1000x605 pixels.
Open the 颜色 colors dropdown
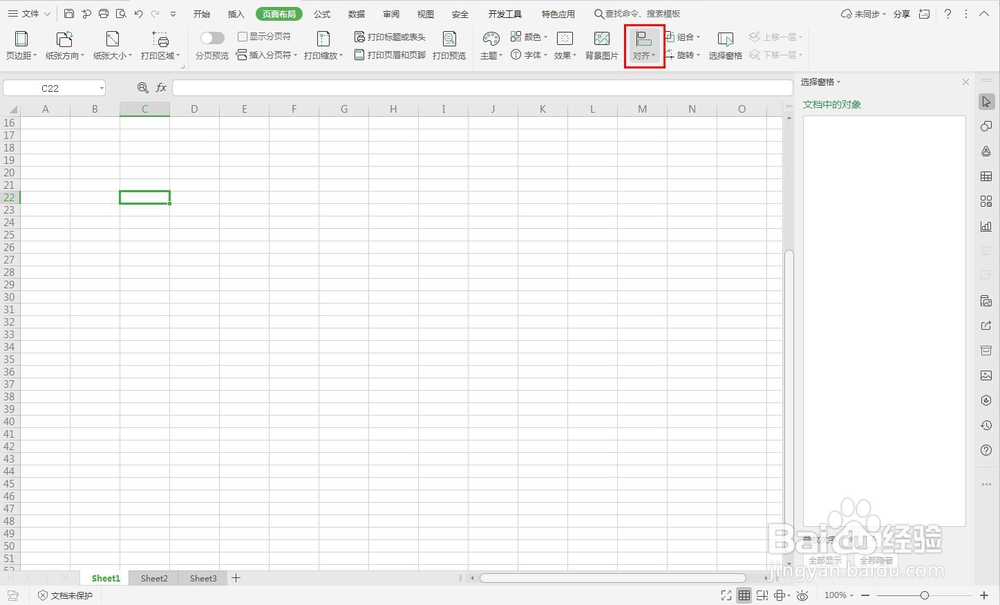click(529, 37)
